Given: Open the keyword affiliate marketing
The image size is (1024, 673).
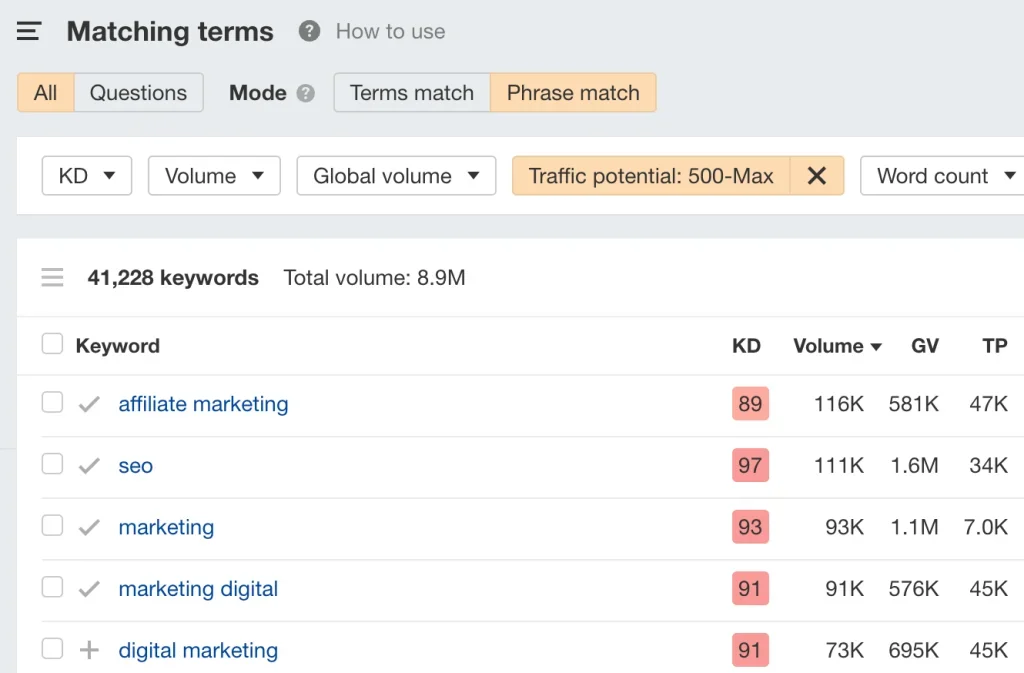Looking at the screenshot, I should [203, 403].
